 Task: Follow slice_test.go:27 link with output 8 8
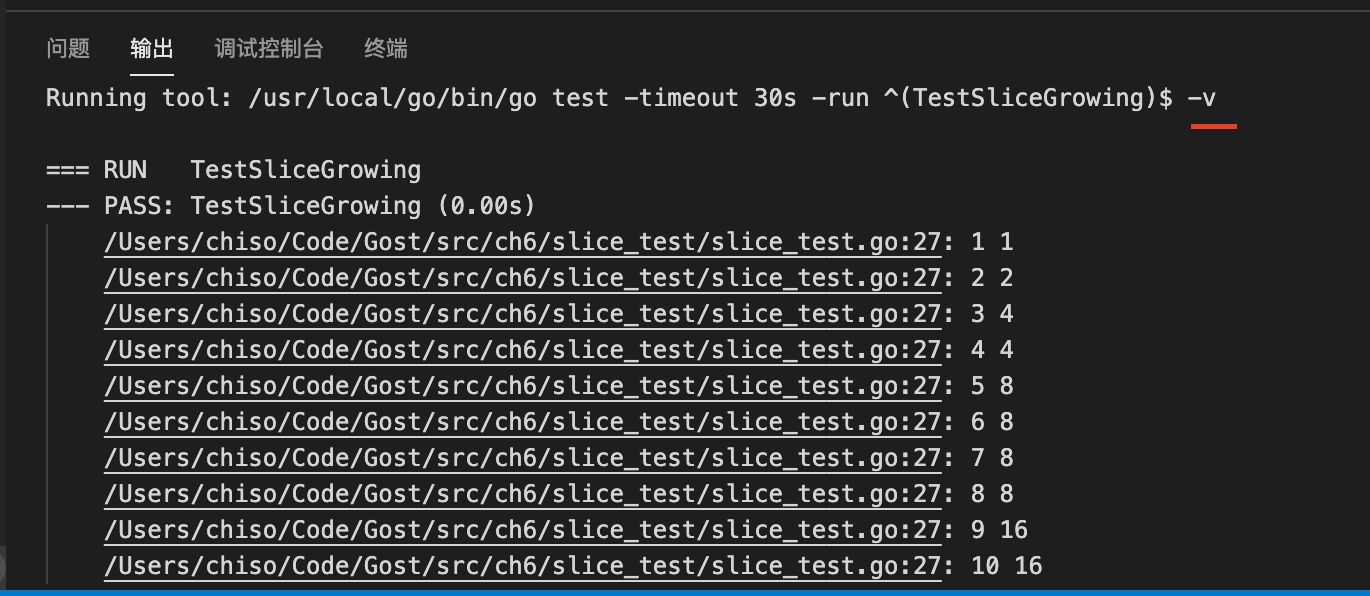pos(522,494)
